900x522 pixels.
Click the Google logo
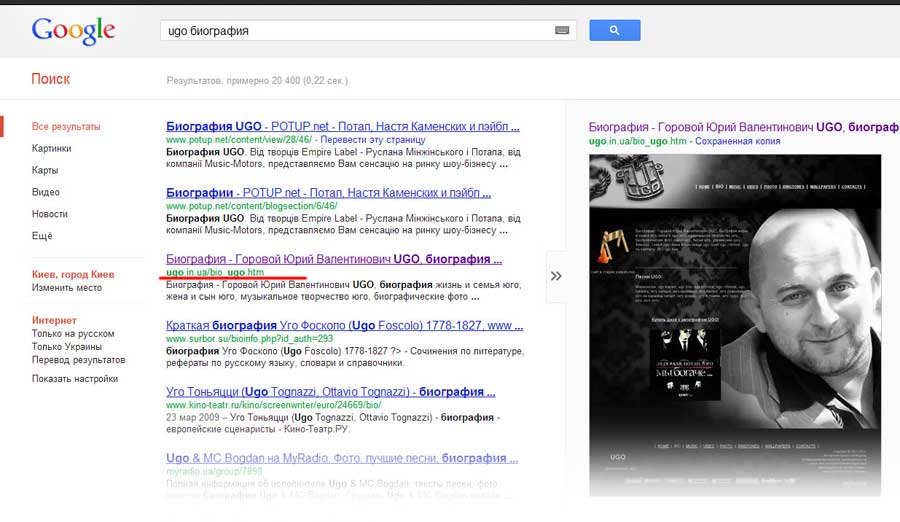[73, 30]
